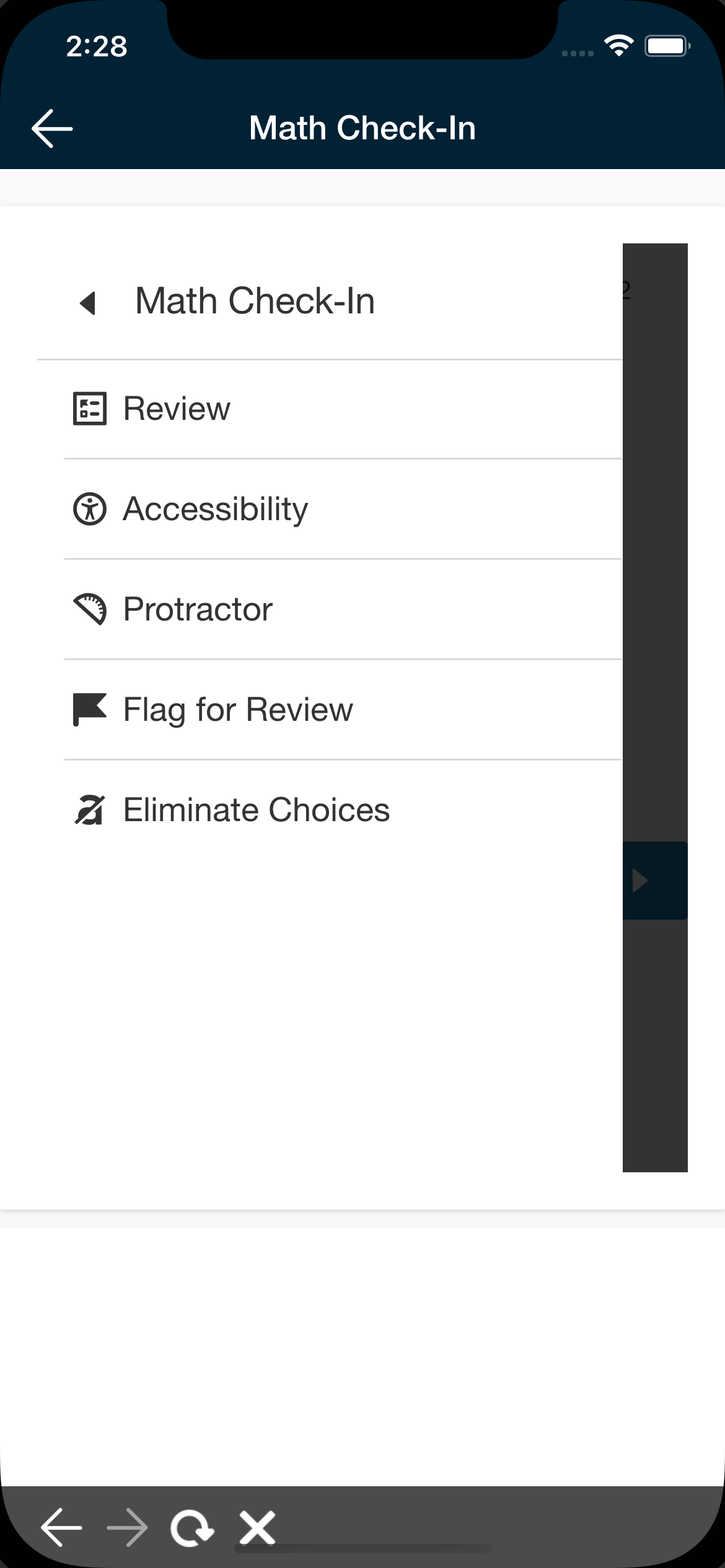The image size is (725, 1568).
Task: Click the Review list icon
Action: tap(90, 409)
